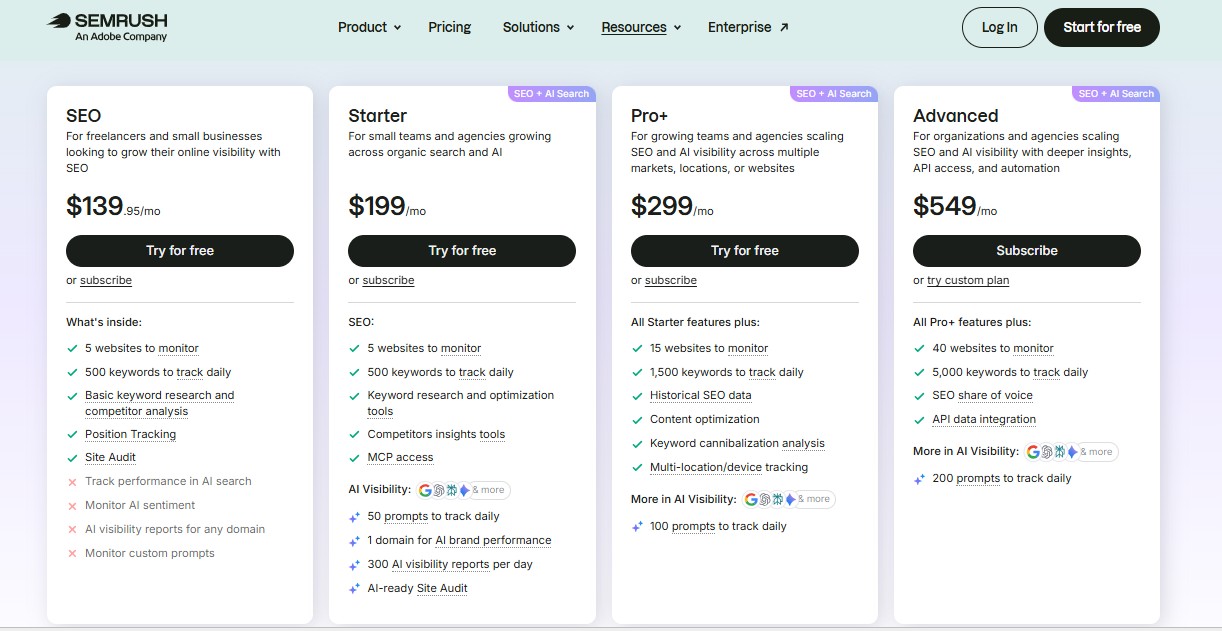Image resolution: width=1222 pixels, height=631 pixels.
Task: Click '& more' in Starter AI Visibility
Action: coord(489,490)
